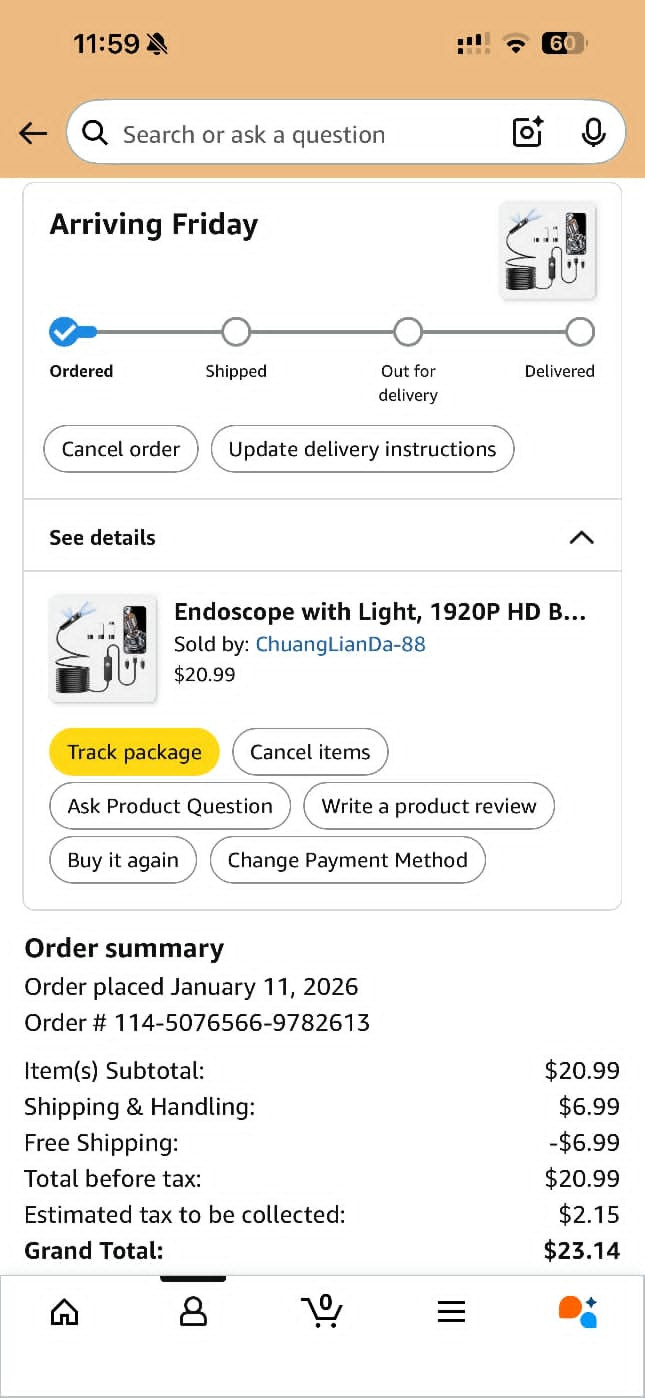Image resolution: width=645 pixels, height=1398 pixels.
Task: Go to Home tab icon
Action: [x=64, y=1311]
